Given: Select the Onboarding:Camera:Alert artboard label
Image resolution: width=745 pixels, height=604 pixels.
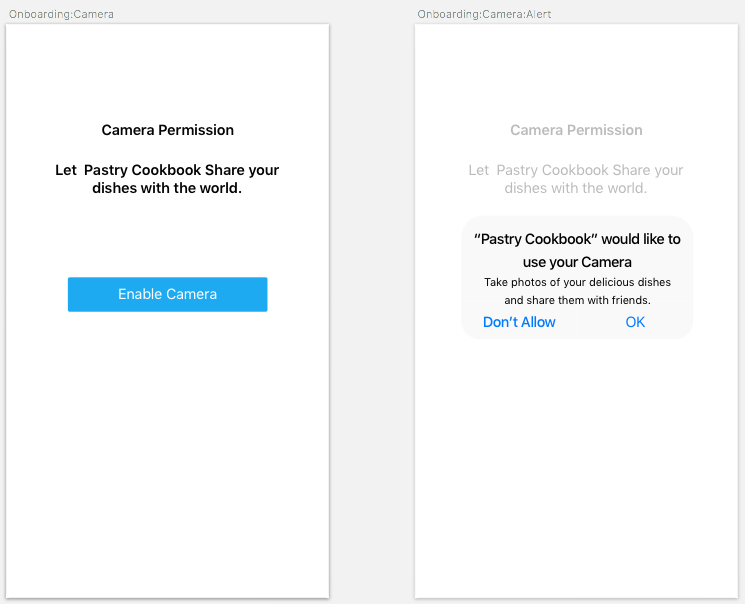Looking at the screenshot, I should coord(484,14).
